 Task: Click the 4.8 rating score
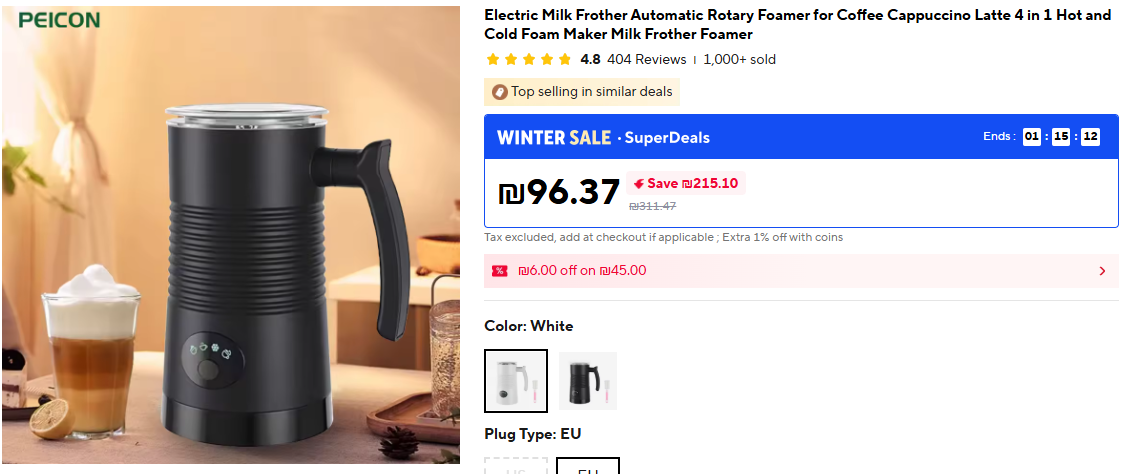(x=591, y=60)
